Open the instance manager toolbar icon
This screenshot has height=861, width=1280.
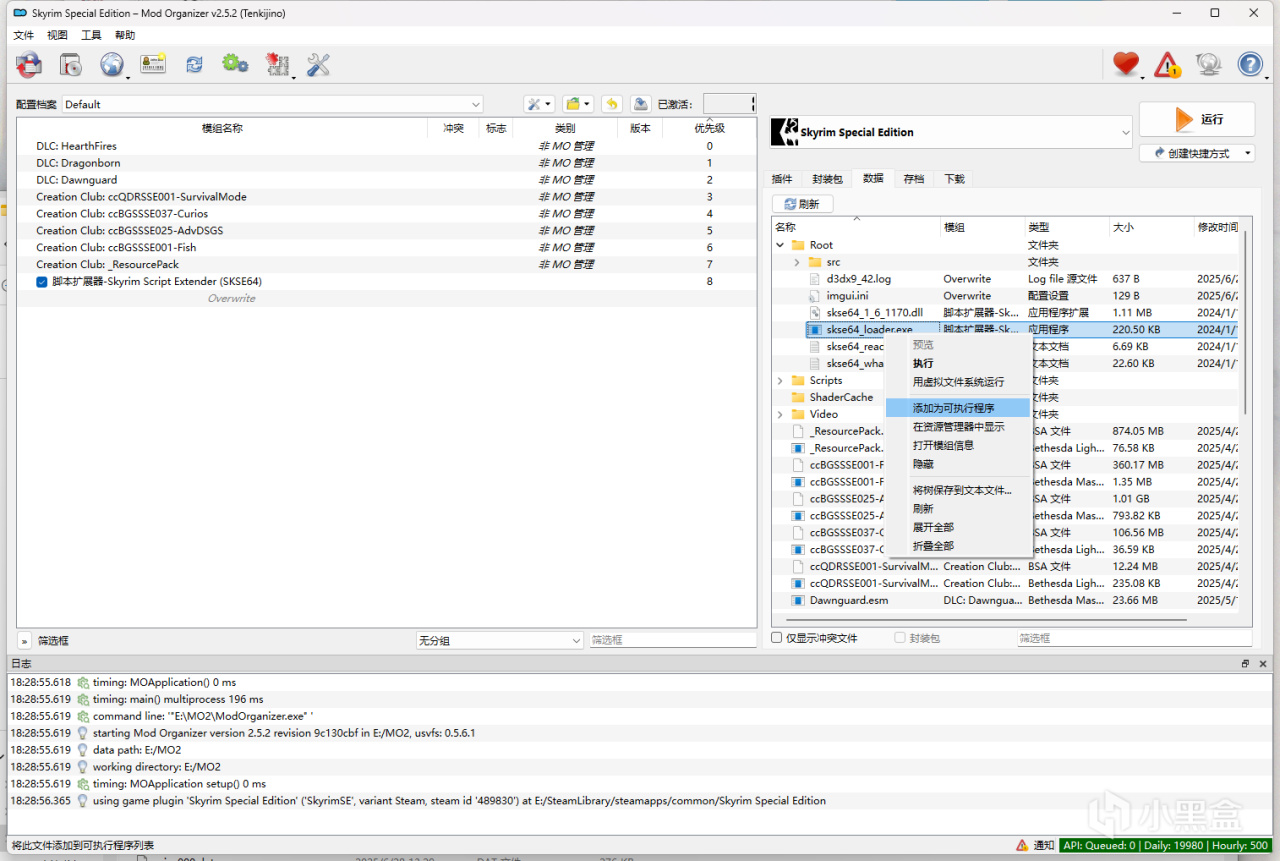click(x=29, y=65)
